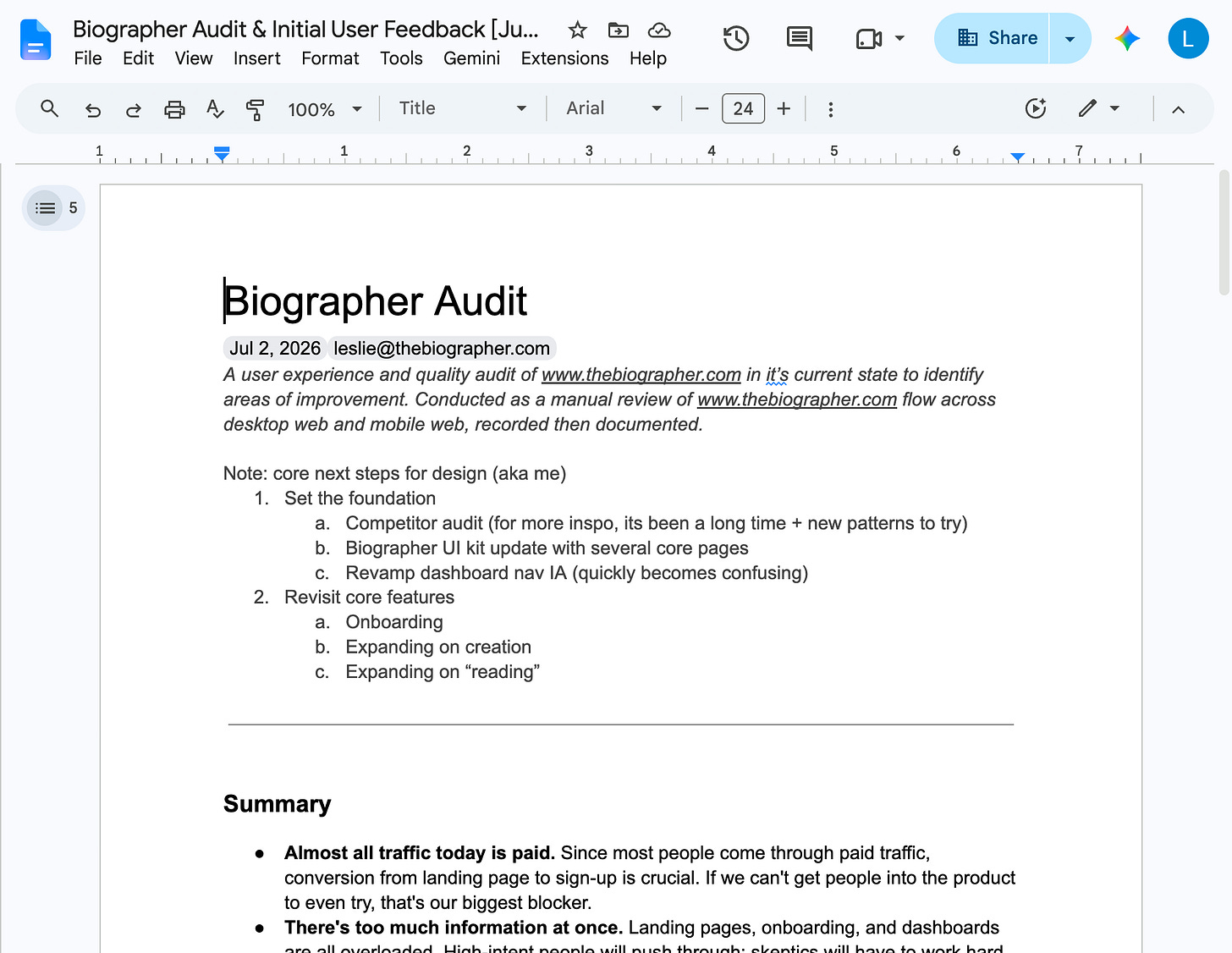Activate the paint format tool
1232x953 pixels.
coord(255,109)
